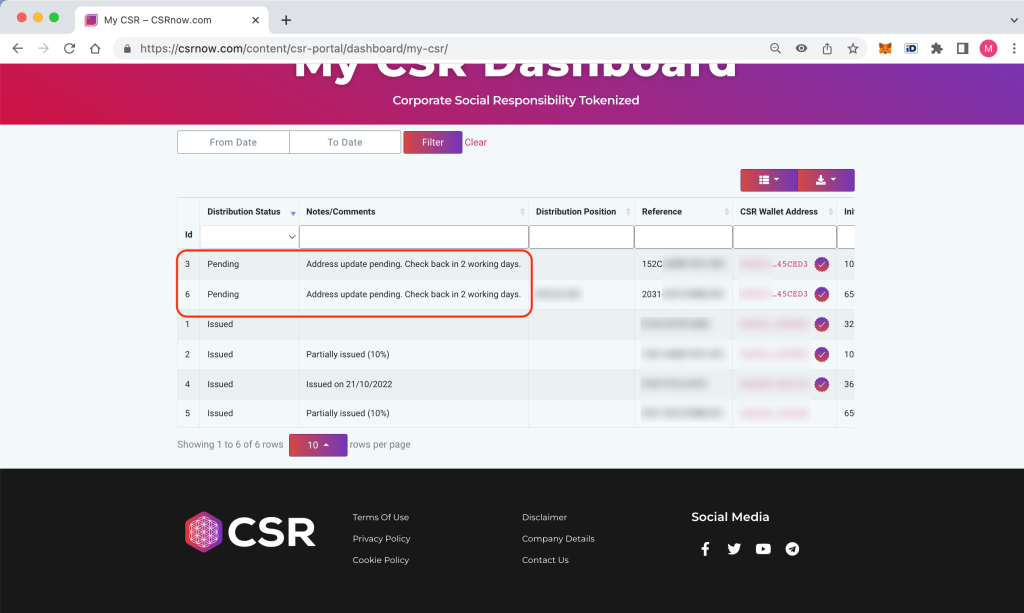Click the address bar URL
1024x613 pixels.
pyautogui.click(x=294, y=48)
